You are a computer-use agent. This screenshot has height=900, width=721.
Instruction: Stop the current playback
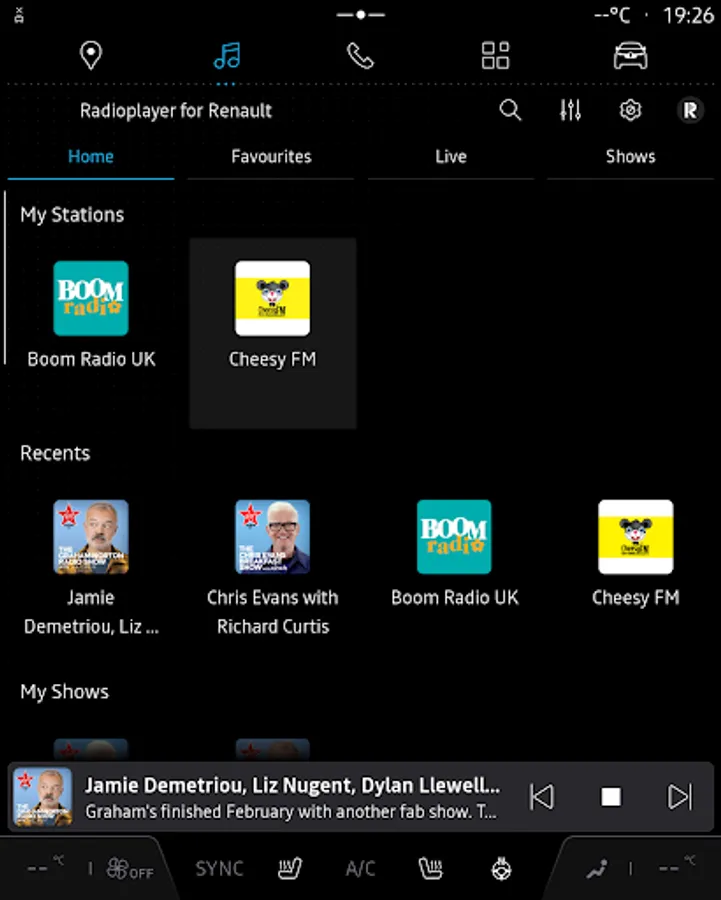click(611, 797)
